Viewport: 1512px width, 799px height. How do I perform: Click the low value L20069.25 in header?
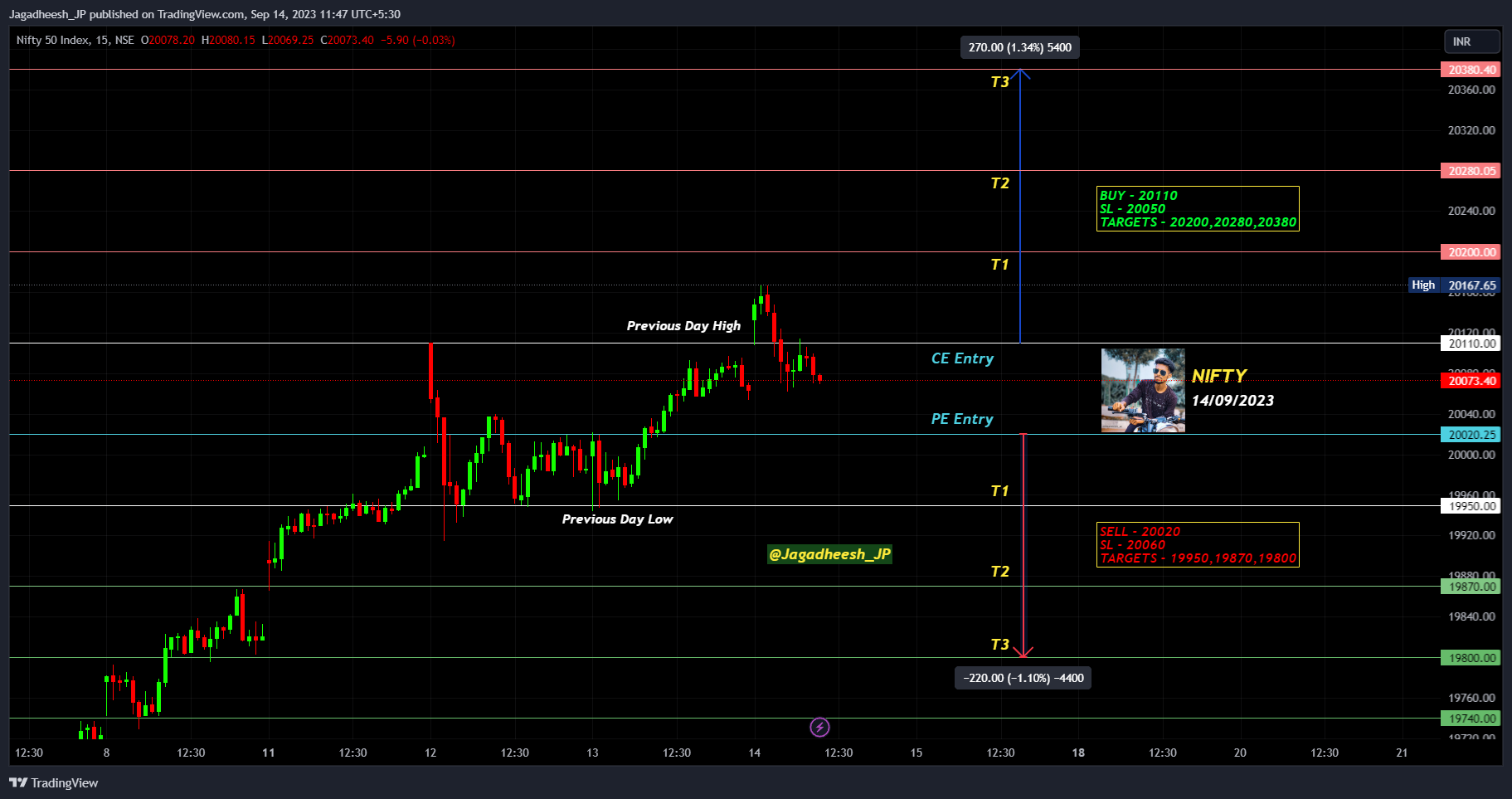click(288, 40)
